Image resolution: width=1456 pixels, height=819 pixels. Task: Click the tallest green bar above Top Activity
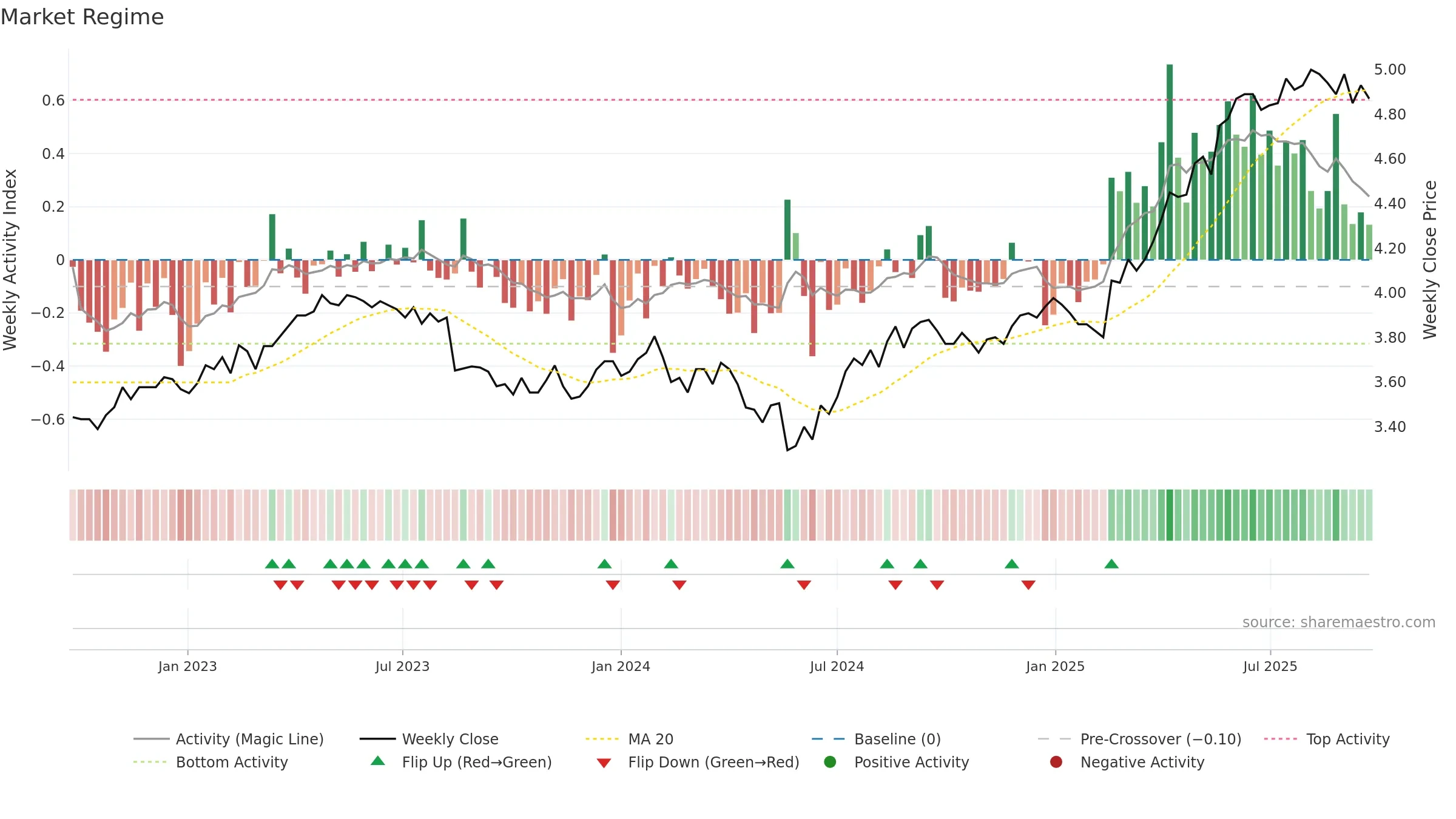coord(1170,162)
